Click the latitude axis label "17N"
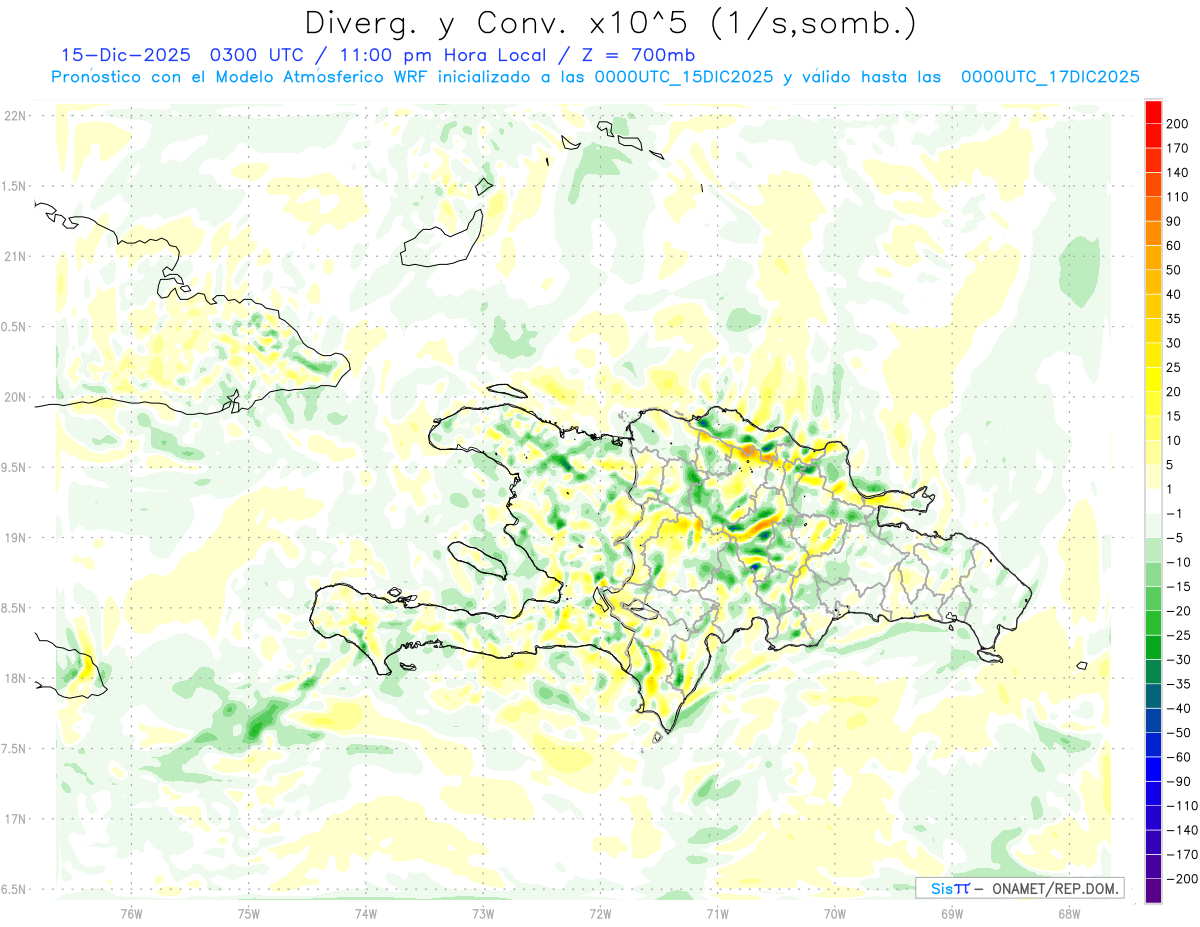 pos(15,820)
